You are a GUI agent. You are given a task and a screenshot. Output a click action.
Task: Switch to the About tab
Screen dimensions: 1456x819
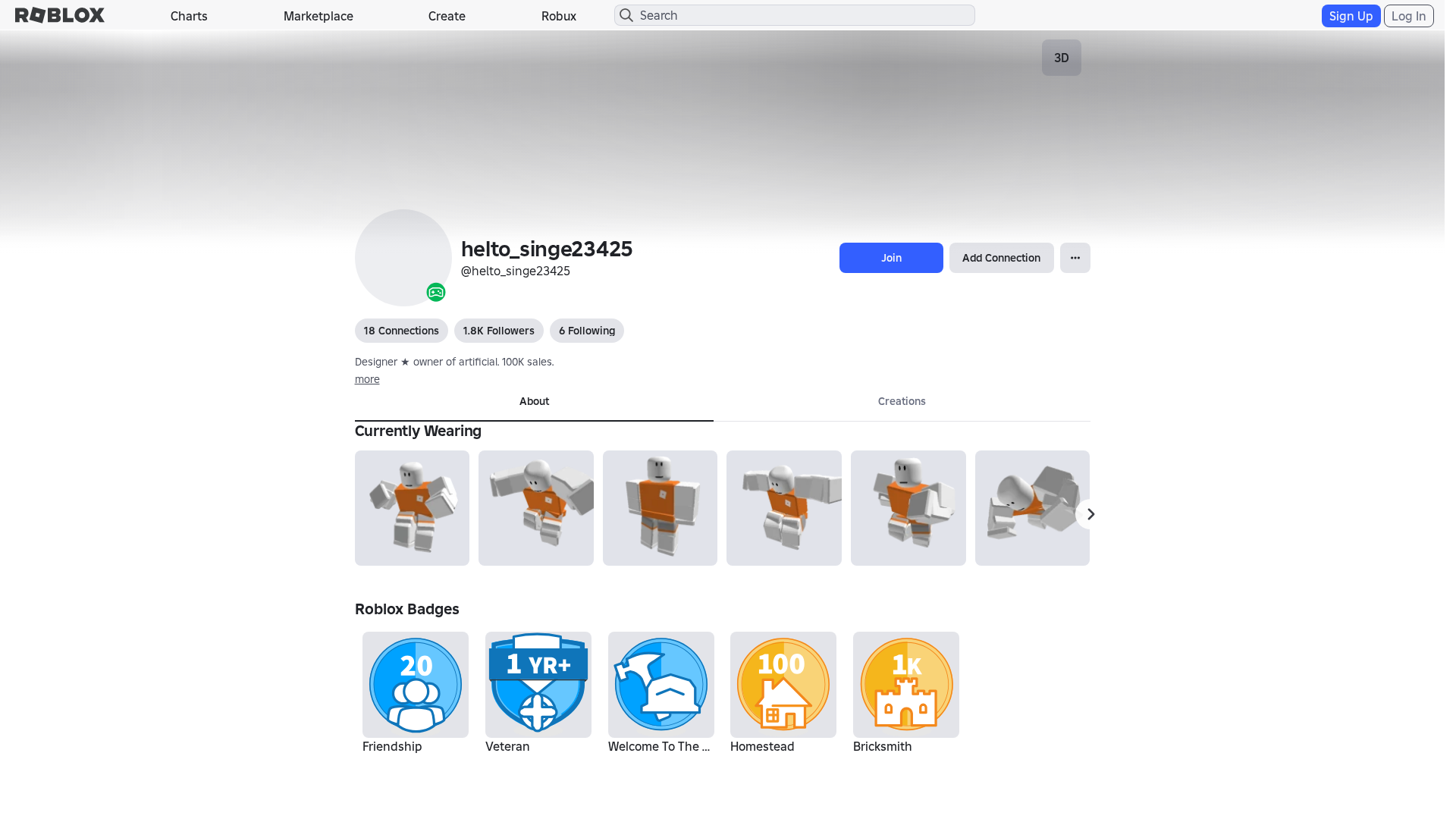coord(534,402)
